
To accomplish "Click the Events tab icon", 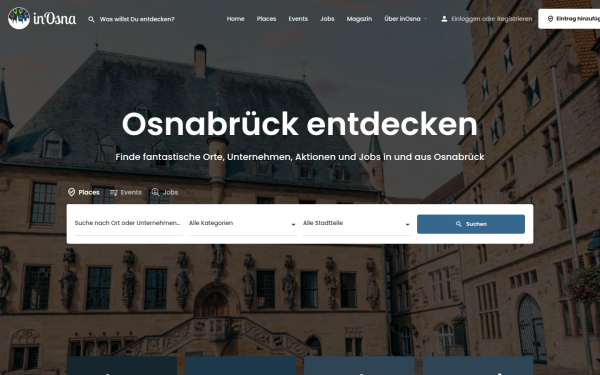I will (114, 192).
